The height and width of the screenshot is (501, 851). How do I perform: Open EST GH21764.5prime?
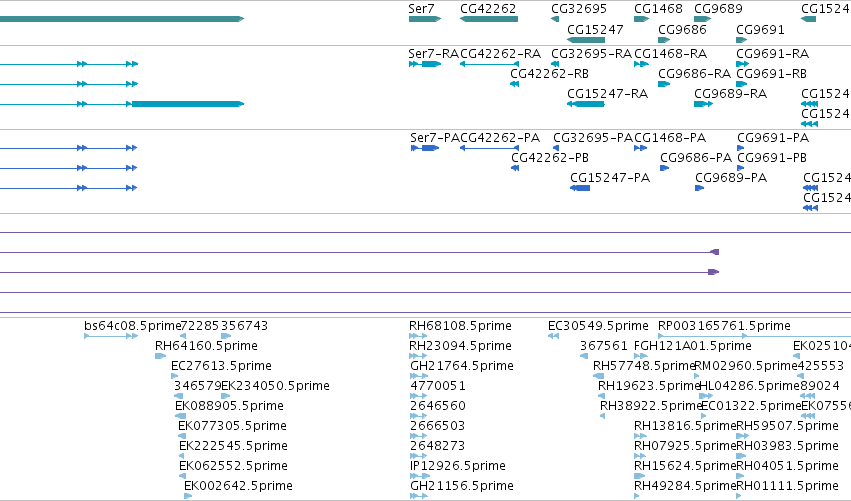pos(462,366)
